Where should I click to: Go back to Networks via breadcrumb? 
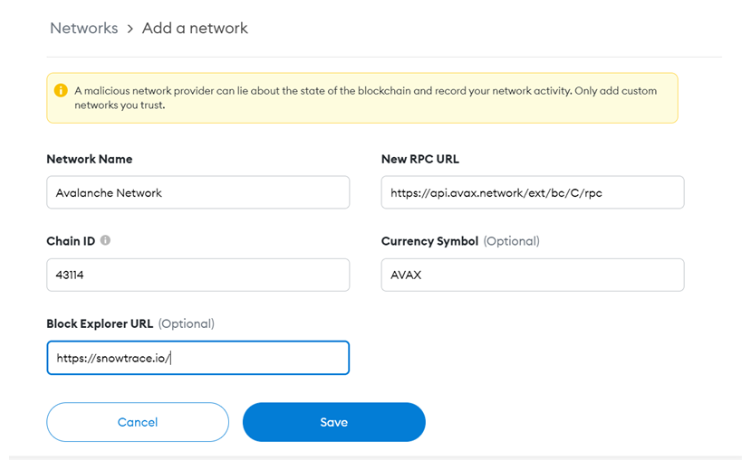click(84, 28)
